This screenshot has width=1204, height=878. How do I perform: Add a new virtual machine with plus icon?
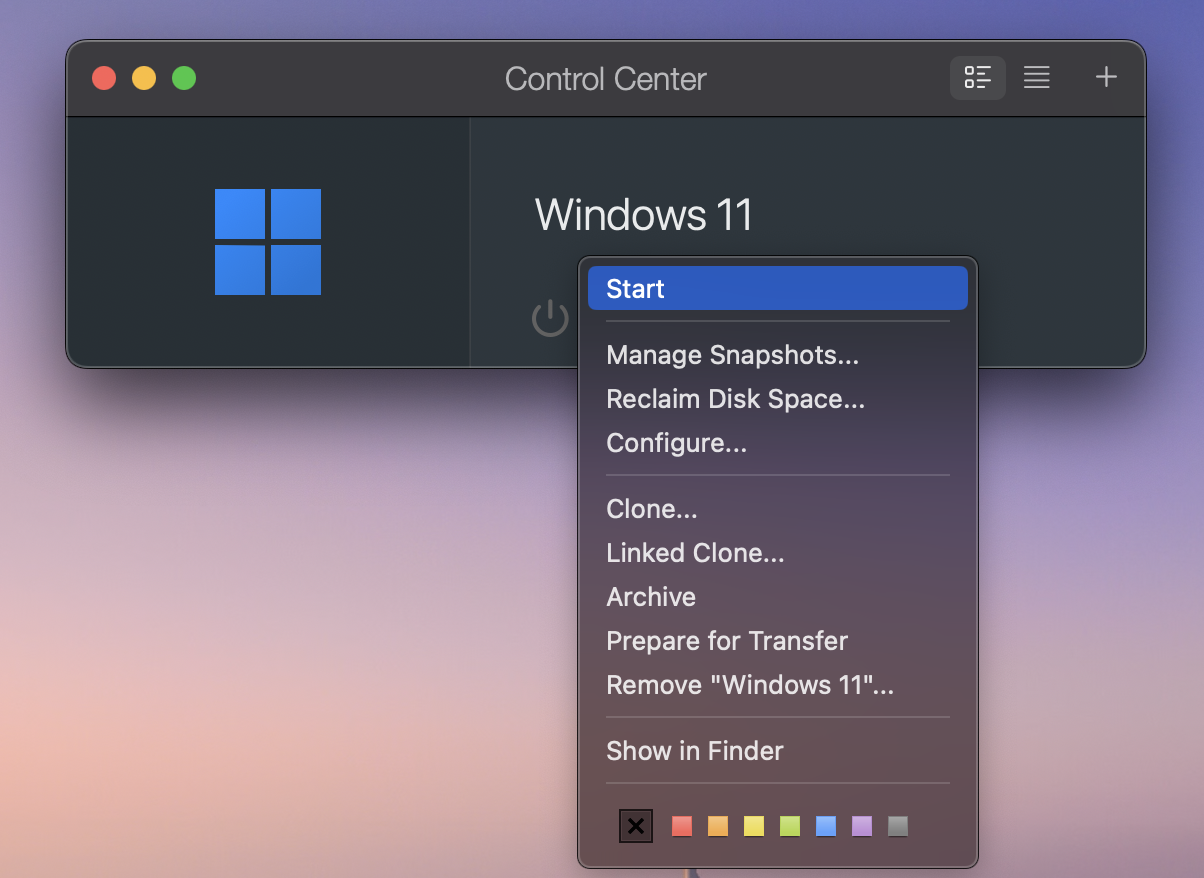[1105, 77]
